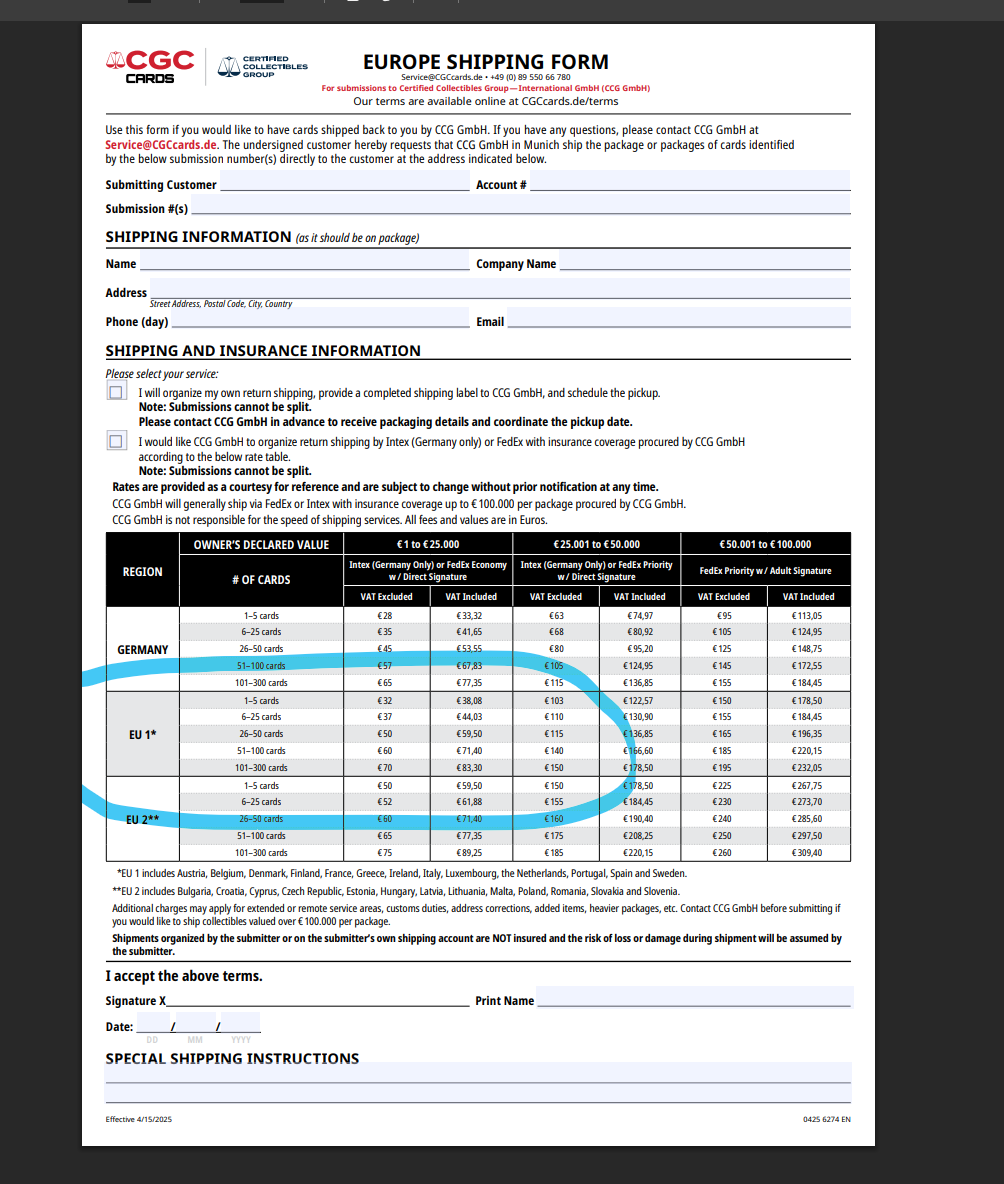1004x1184 pixels.
Task: Click the 'EU 2**' region cell
Action: pos(143,819)
